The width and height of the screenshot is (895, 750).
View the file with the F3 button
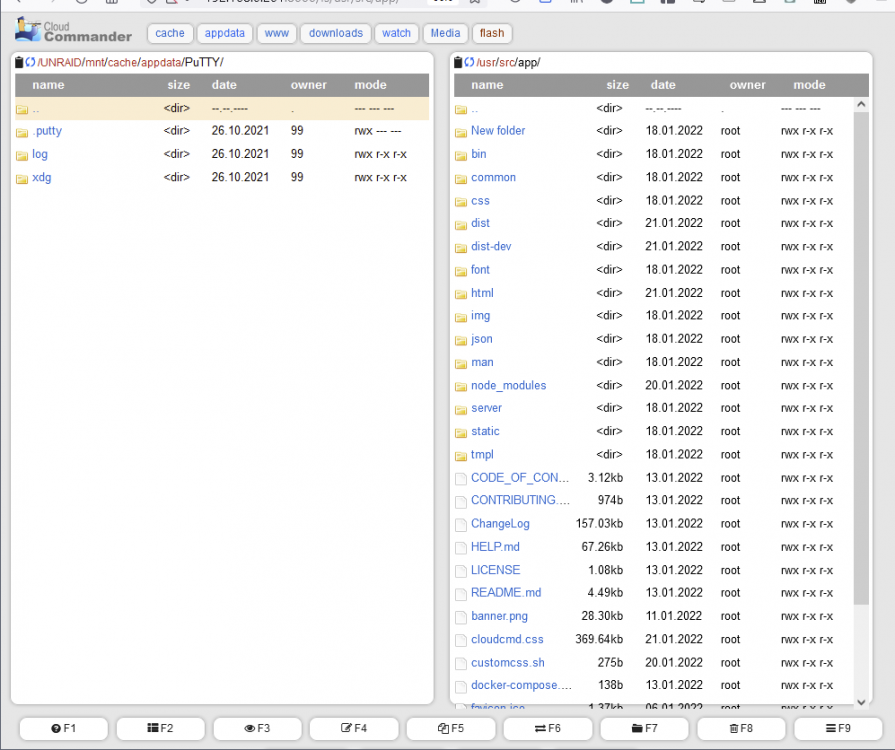click(257, 728)
